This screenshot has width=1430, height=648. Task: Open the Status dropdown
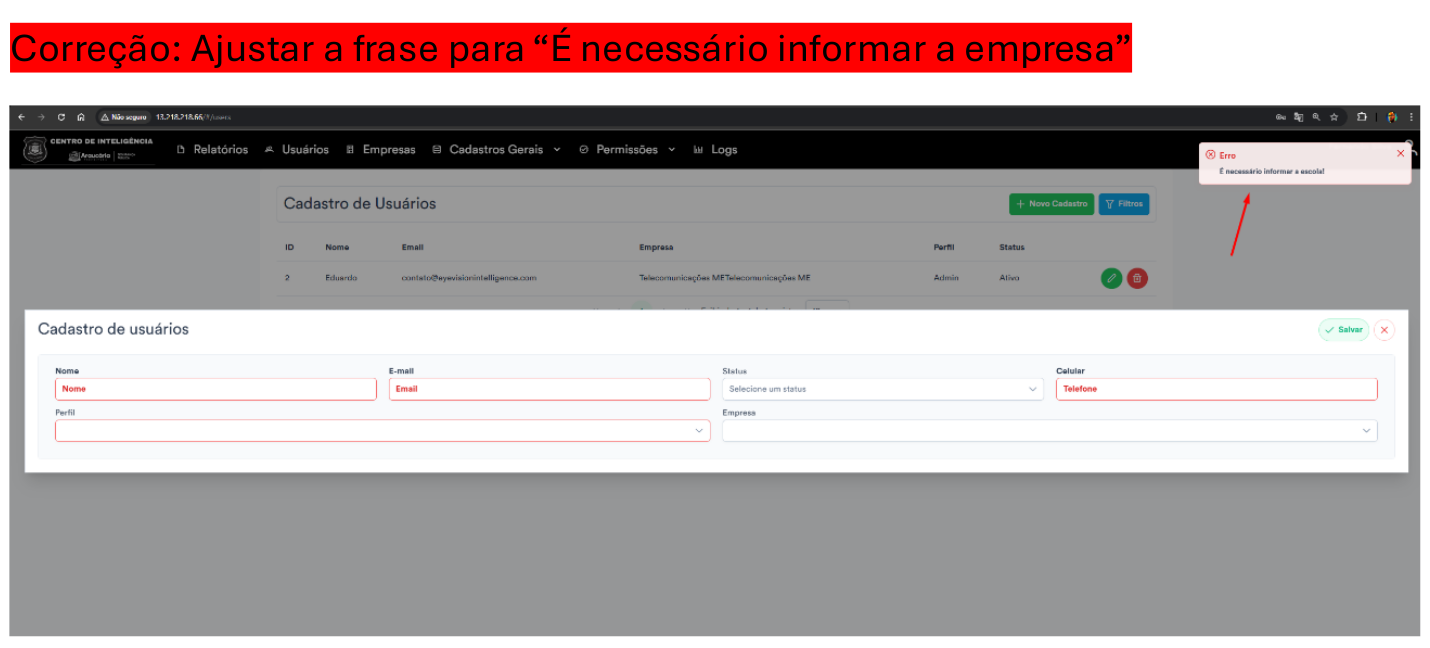(x=882, y=389)
